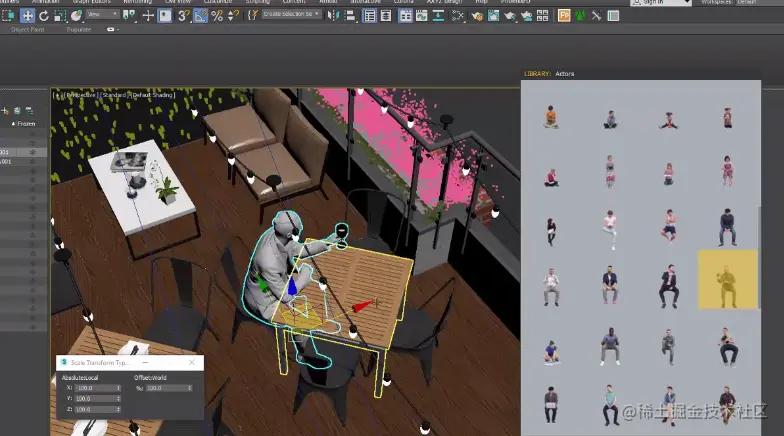Screen dimensions: 784x436
Task: Click the crossed tools icon
Action: click(596, 16)
